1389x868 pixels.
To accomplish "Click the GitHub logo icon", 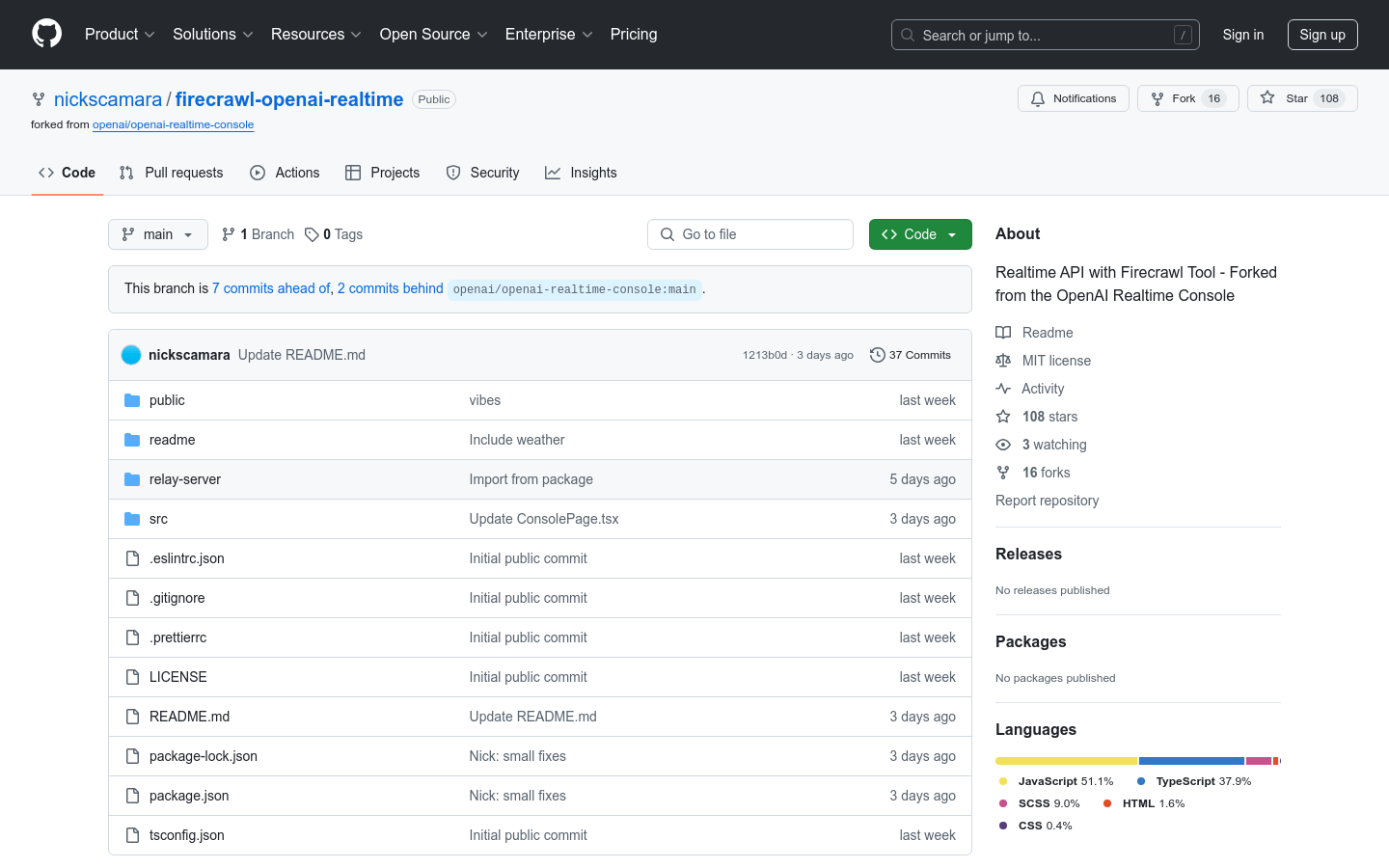I will click(x=46, y=34).
